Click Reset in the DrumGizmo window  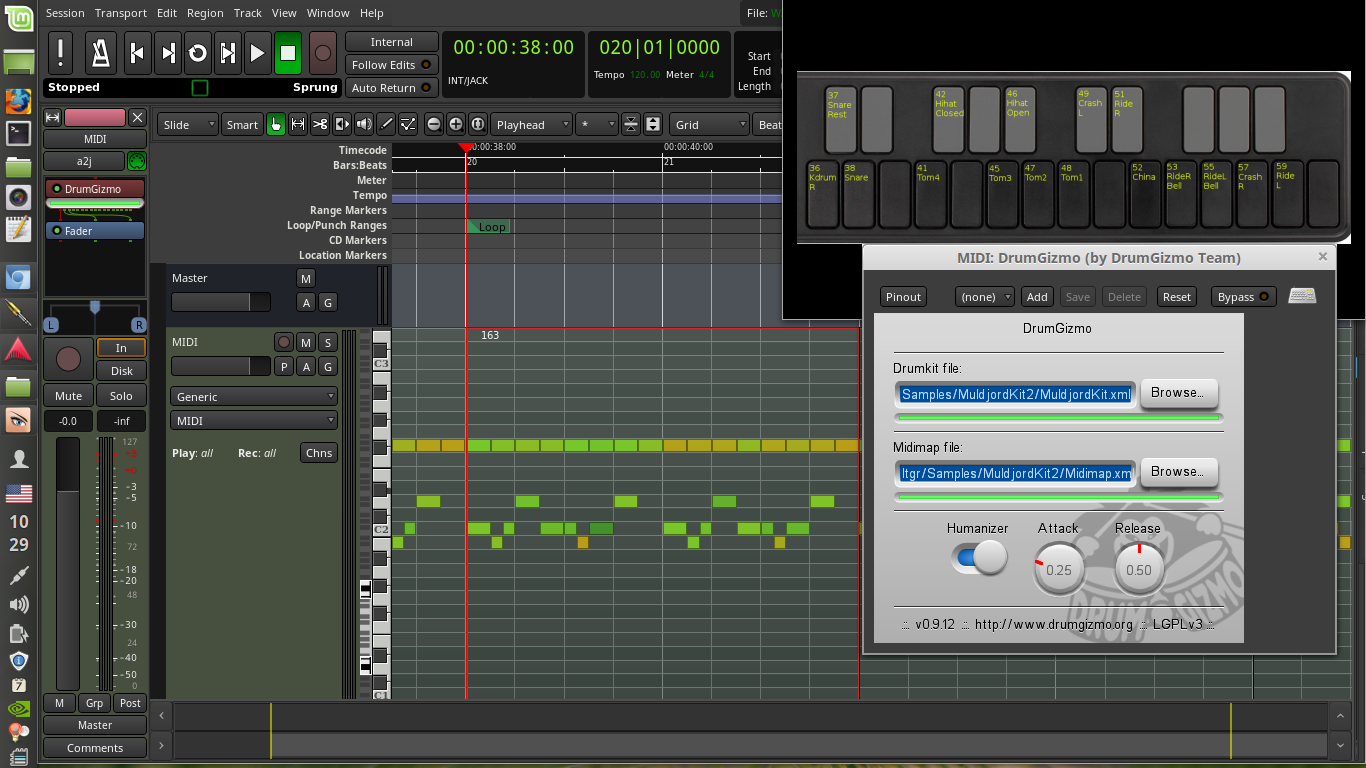[x=1177, y=297]
